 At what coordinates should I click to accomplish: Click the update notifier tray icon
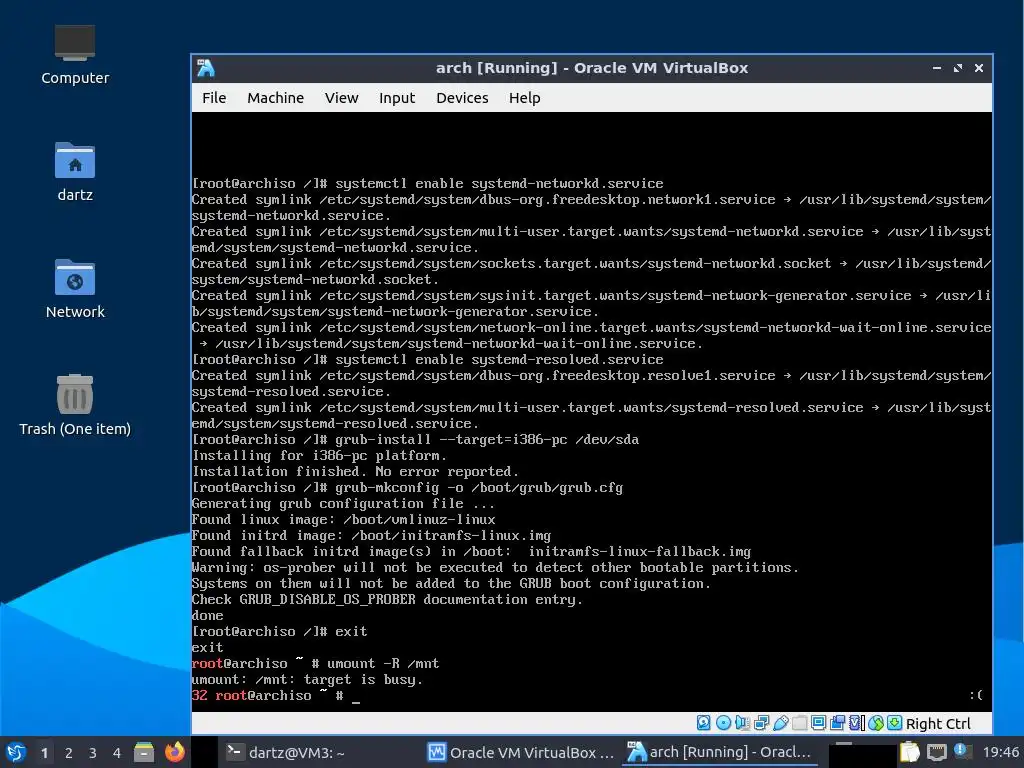(963, 751)
